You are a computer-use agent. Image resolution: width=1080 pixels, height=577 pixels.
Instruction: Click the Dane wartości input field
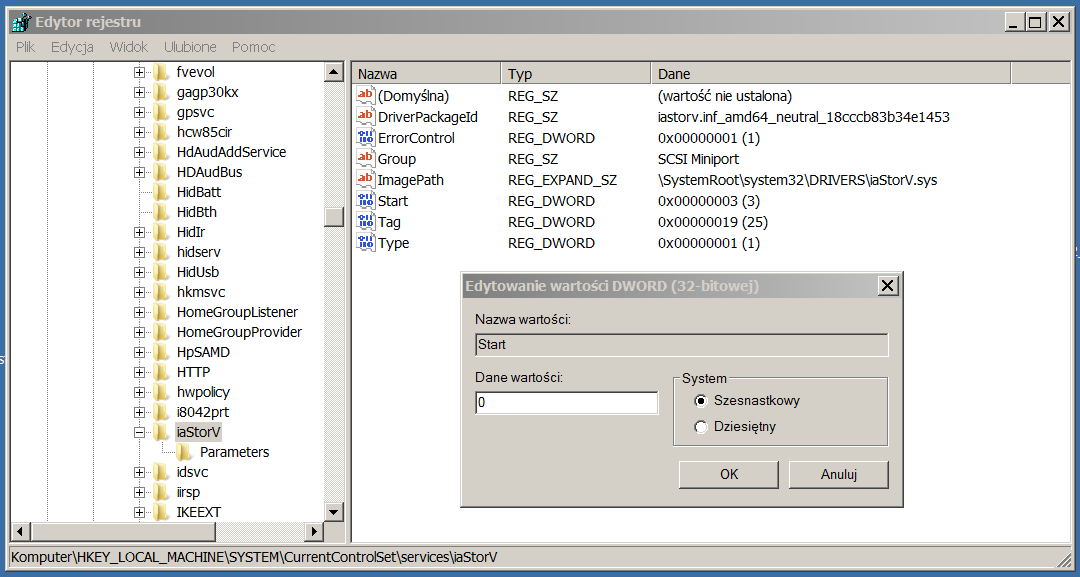(566, 403)
